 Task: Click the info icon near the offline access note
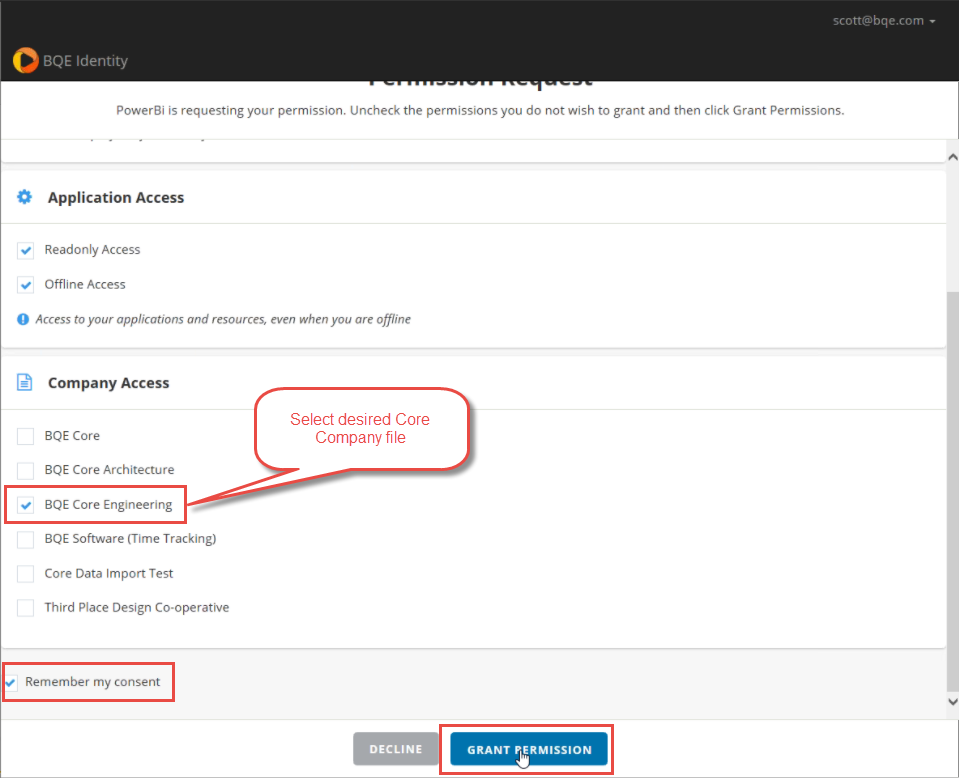coord(21,320)
